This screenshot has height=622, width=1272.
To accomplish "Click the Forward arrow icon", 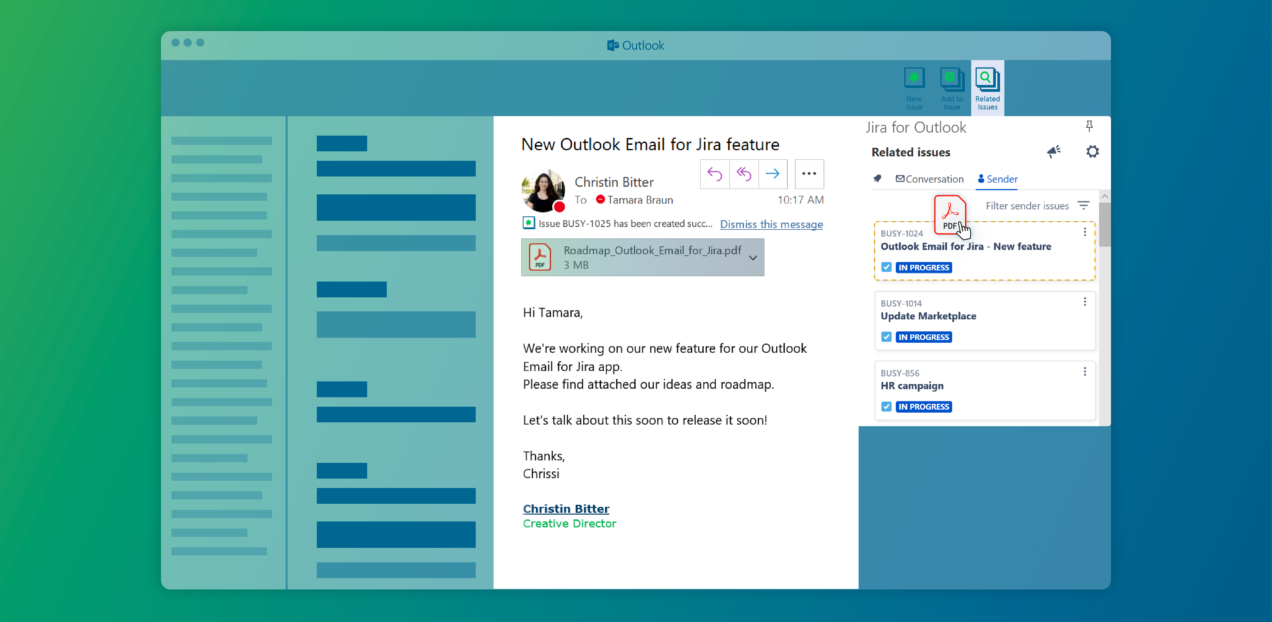I will 771,173.
